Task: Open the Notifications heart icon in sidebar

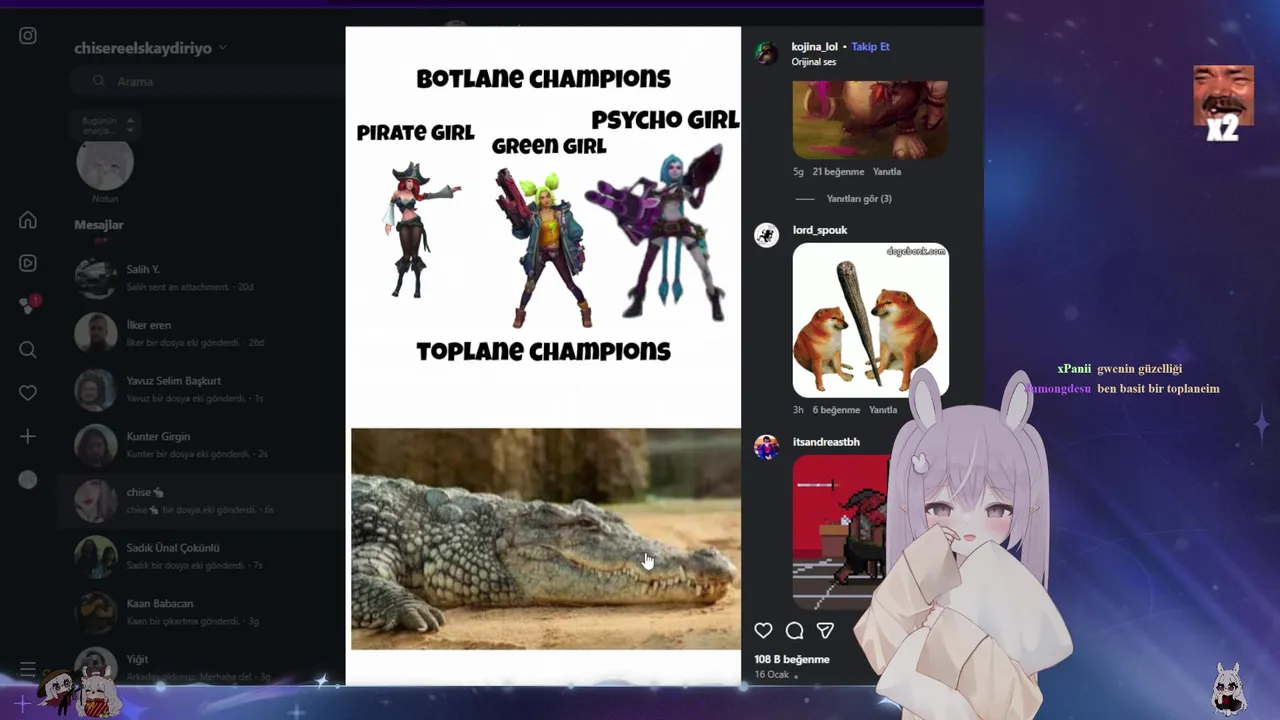Action: point(28,393)
